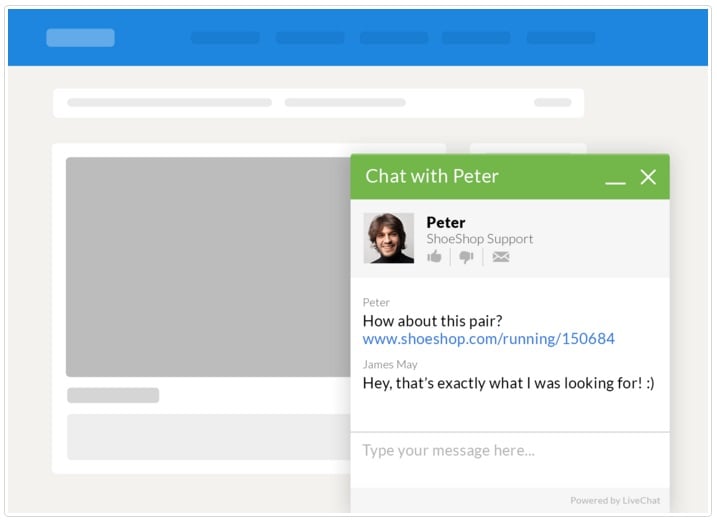
Task: Click the 'Hey, that's exactly what' reply message
Action: click(508, 383)
